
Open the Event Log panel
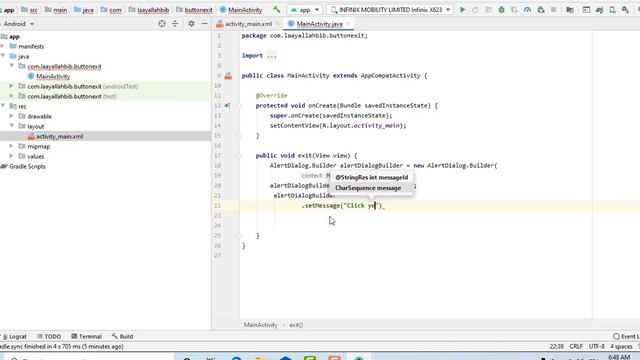pos(626,336)
